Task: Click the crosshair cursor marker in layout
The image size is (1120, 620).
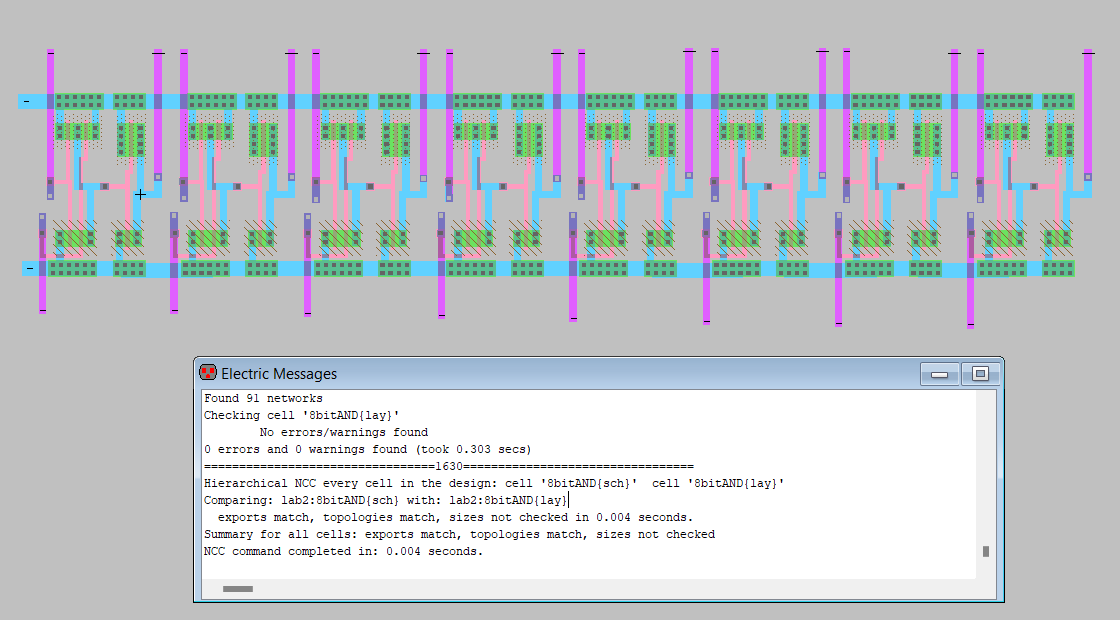Action: point(141,194)
